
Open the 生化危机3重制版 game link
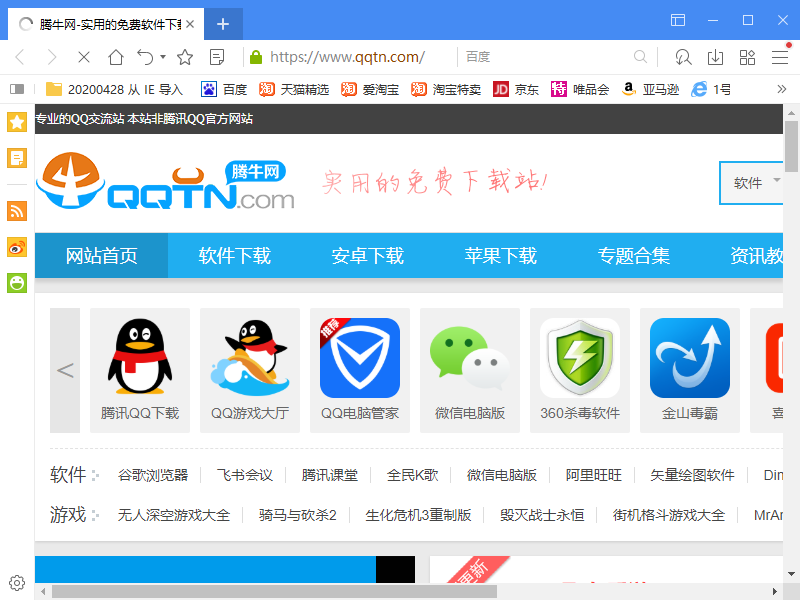418,515
